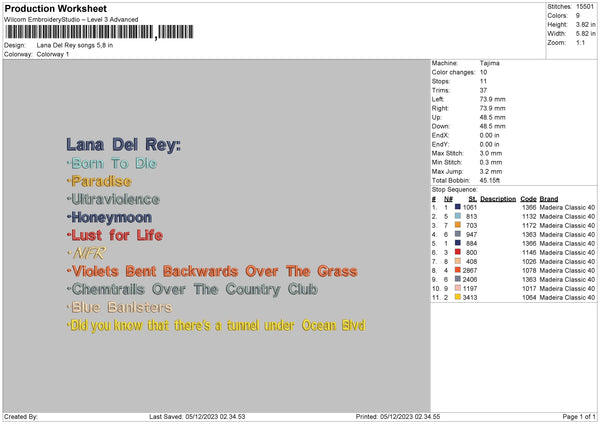Click the 'Brand' column header
The image size is (600, 424).
pyautogui.click(x=548, y=199)
